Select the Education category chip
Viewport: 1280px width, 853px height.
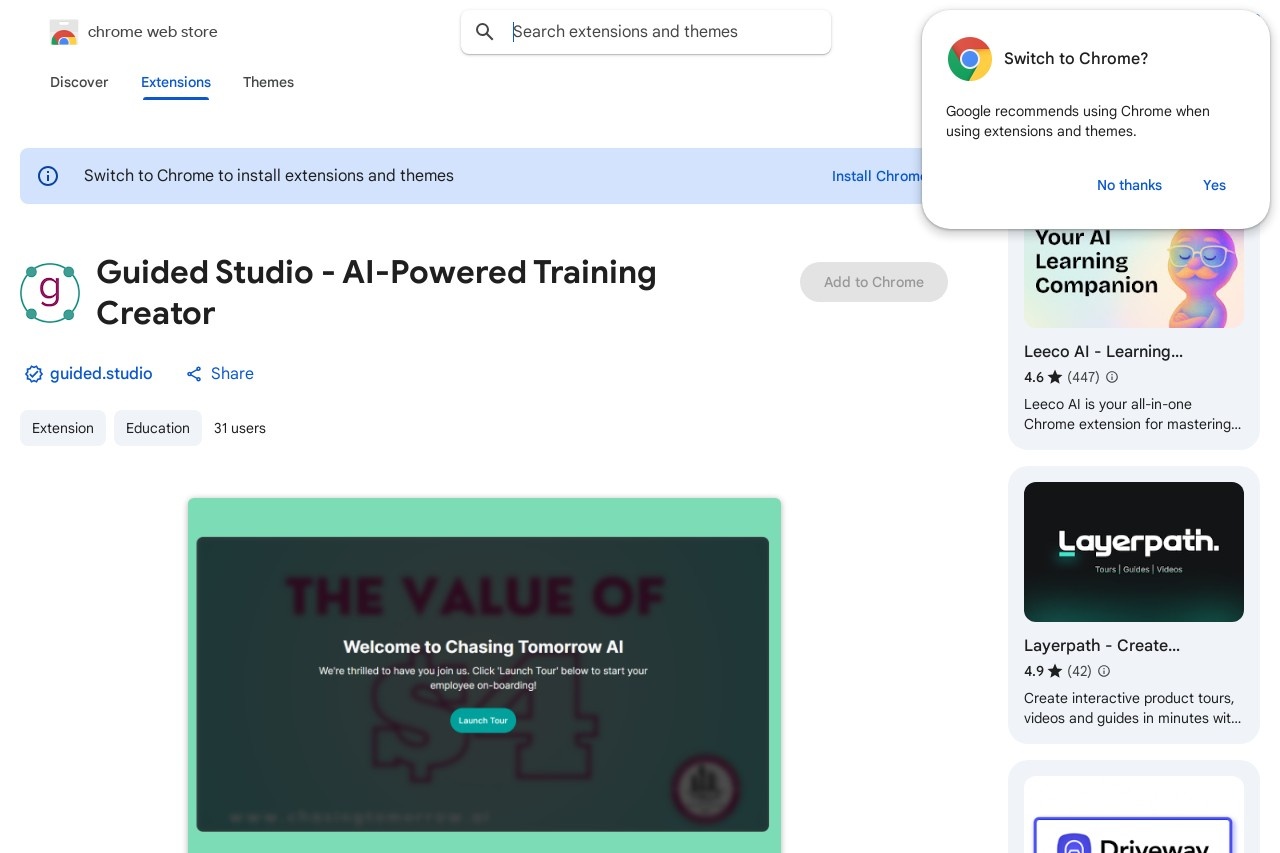(x=158, y=428)
